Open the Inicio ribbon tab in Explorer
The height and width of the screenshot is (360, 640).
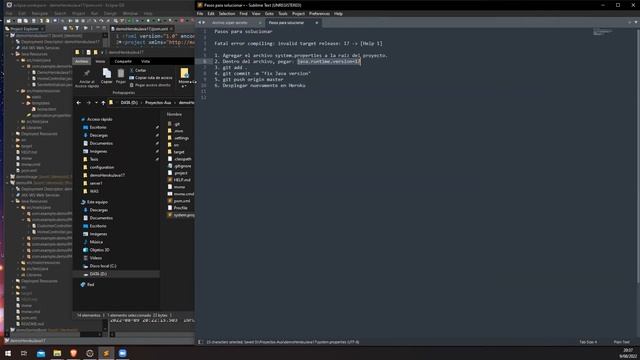[x=100, y=61]
